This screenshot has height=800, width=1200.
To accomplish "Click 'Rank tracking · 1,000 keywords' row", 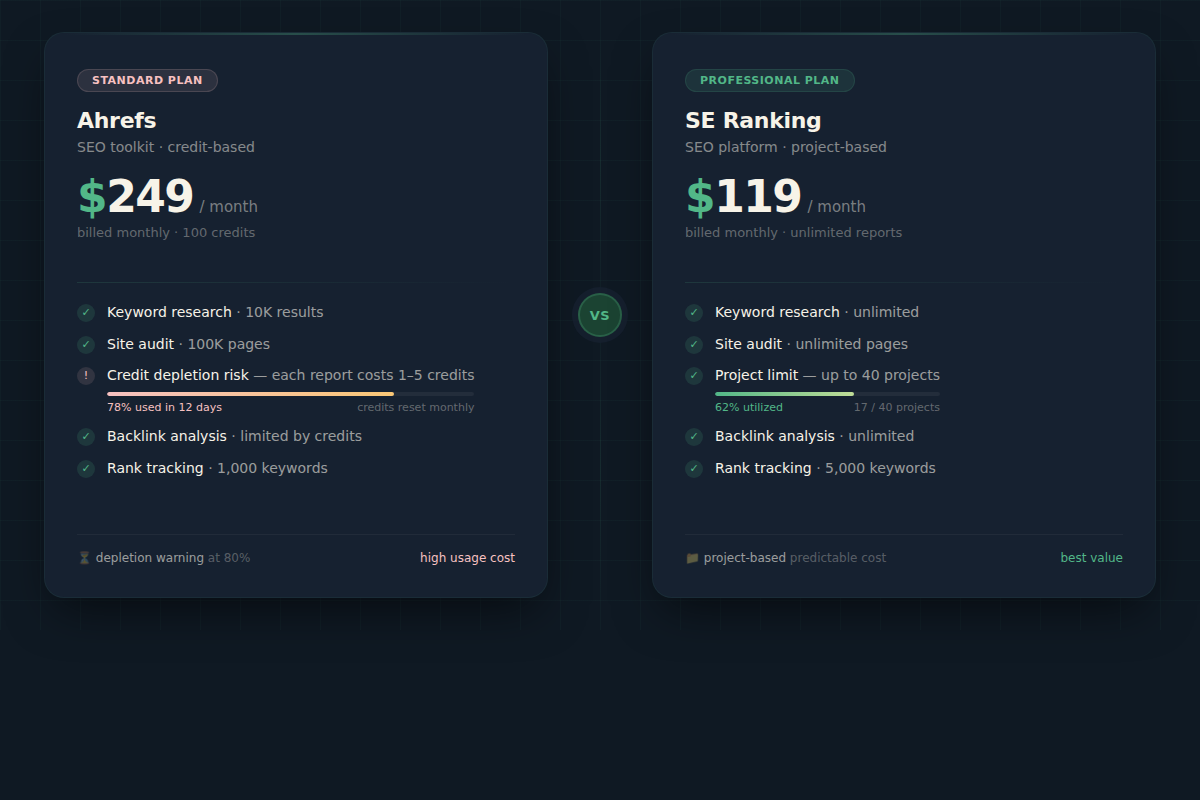I will click(217, 468).
